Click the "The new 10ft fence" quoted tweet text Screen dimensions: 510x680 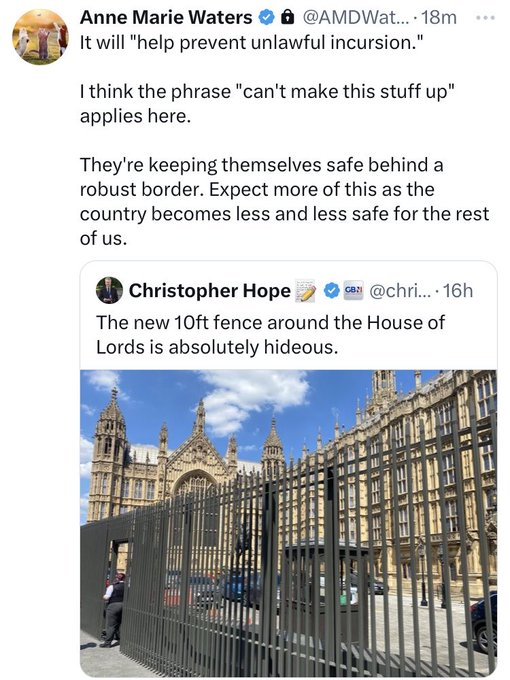(x=270, y=335)
